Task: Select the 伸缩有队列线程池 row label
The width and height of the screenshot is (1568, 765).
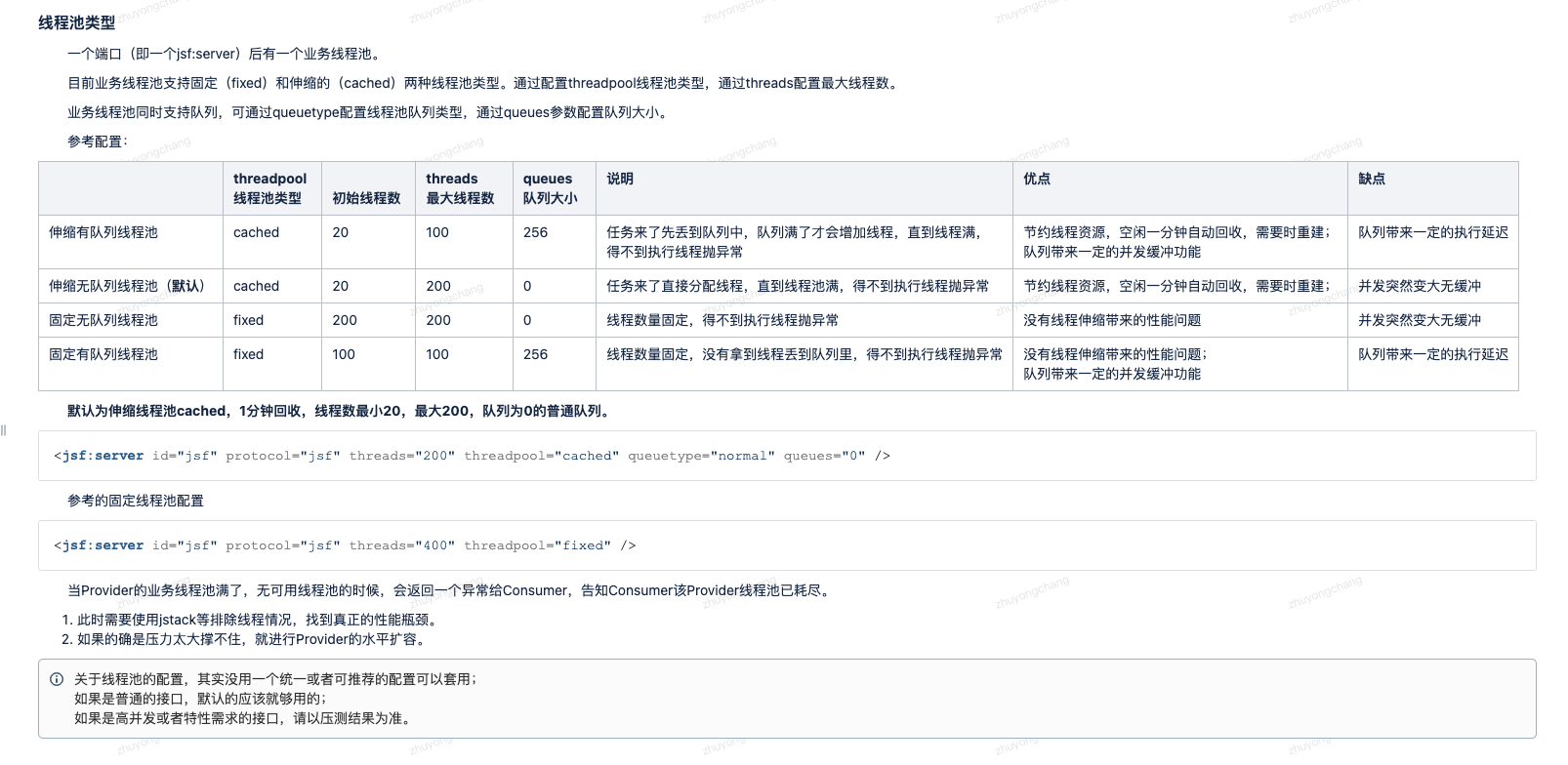Action: 103,232
